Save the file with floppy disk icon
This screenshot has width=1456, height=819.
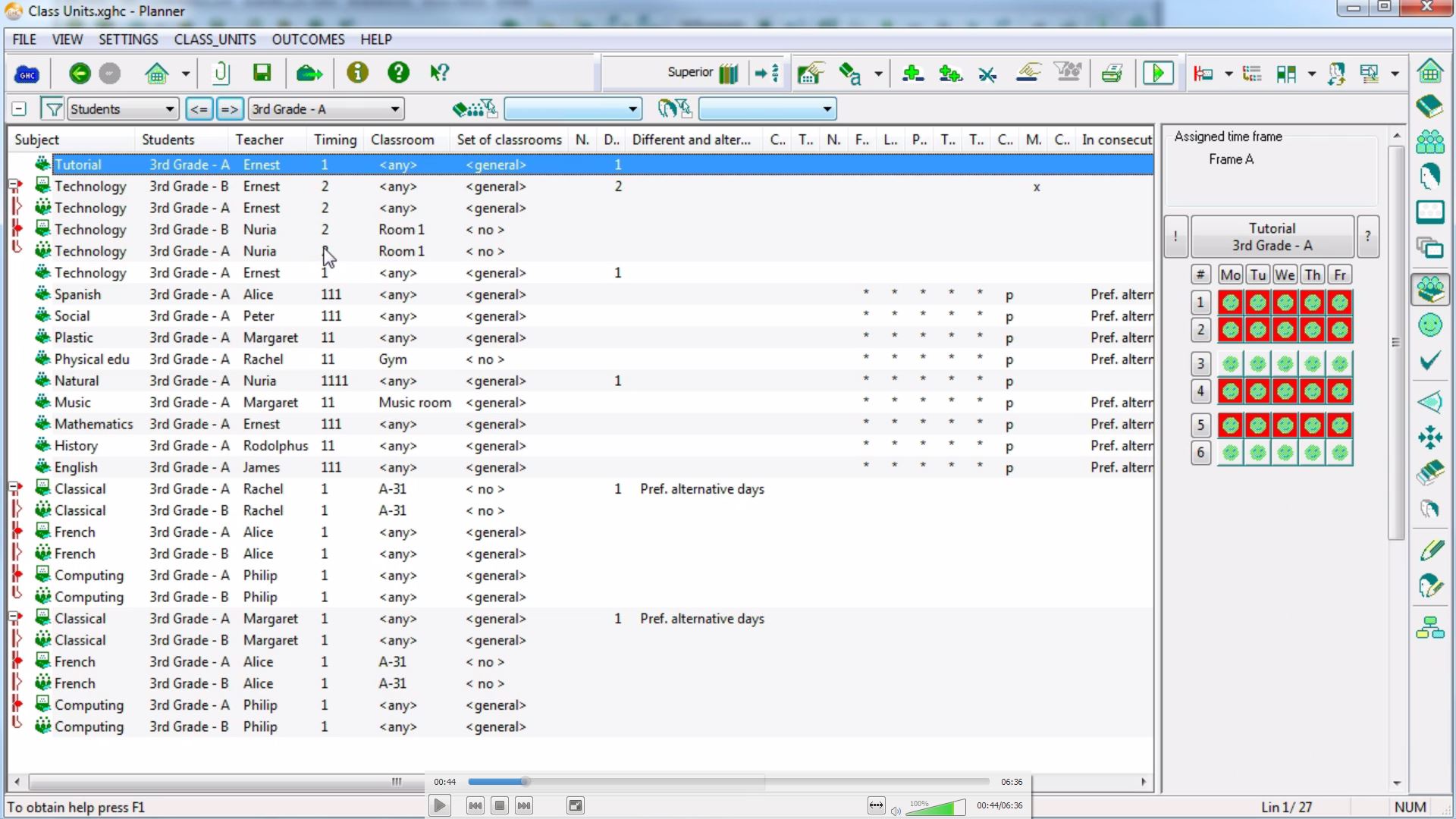pyautogui.click(x=262, y=73)
